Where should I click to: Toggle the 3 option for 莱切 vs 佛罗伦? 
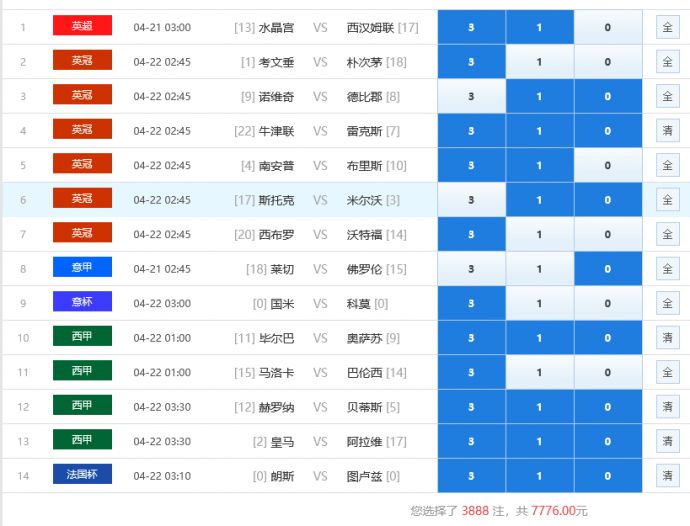click(471, 269)
